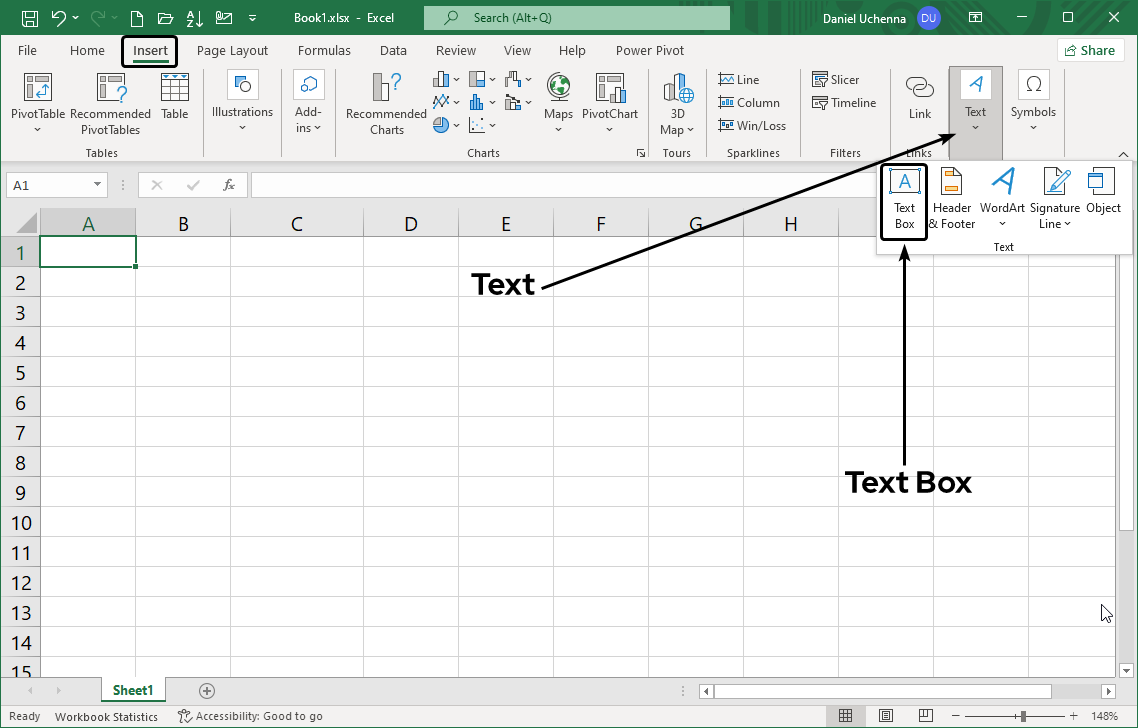Click the Share button

point(1090,49)
